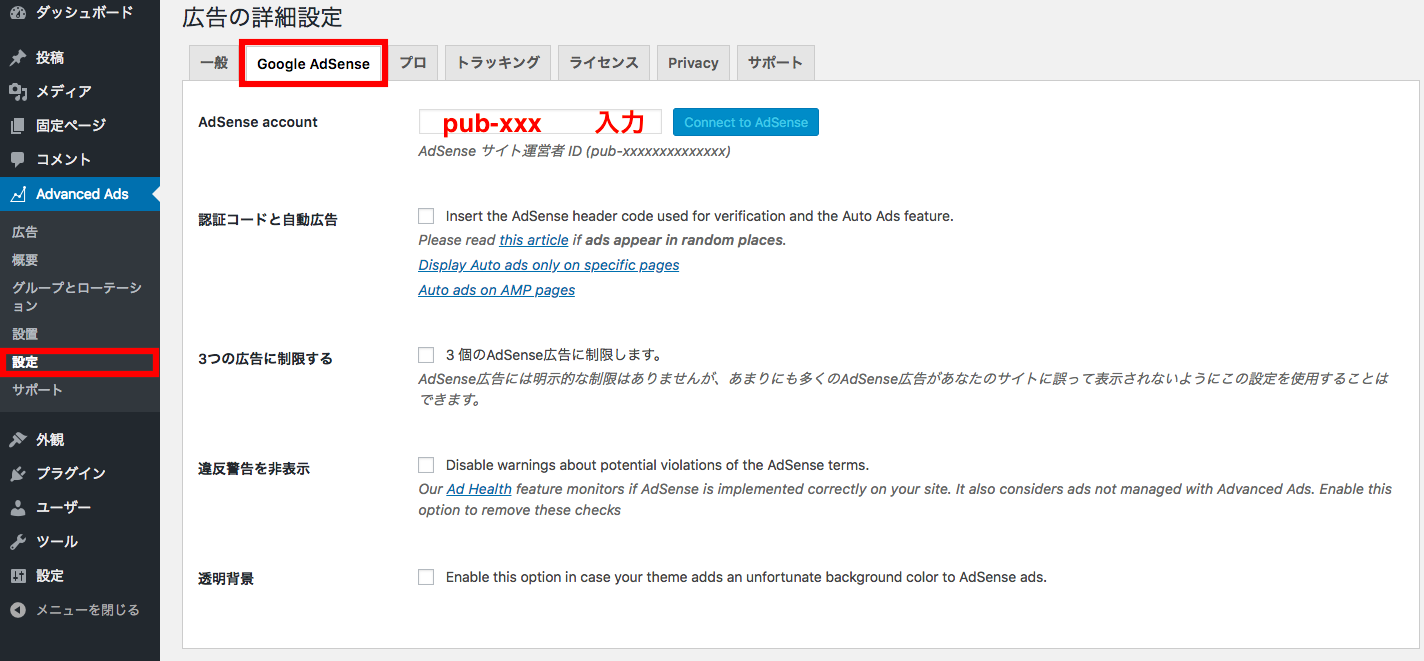Viewport: 1424px width, 661px height.
Task: Open the プロ tab
Action: click(x=413, y=62)
